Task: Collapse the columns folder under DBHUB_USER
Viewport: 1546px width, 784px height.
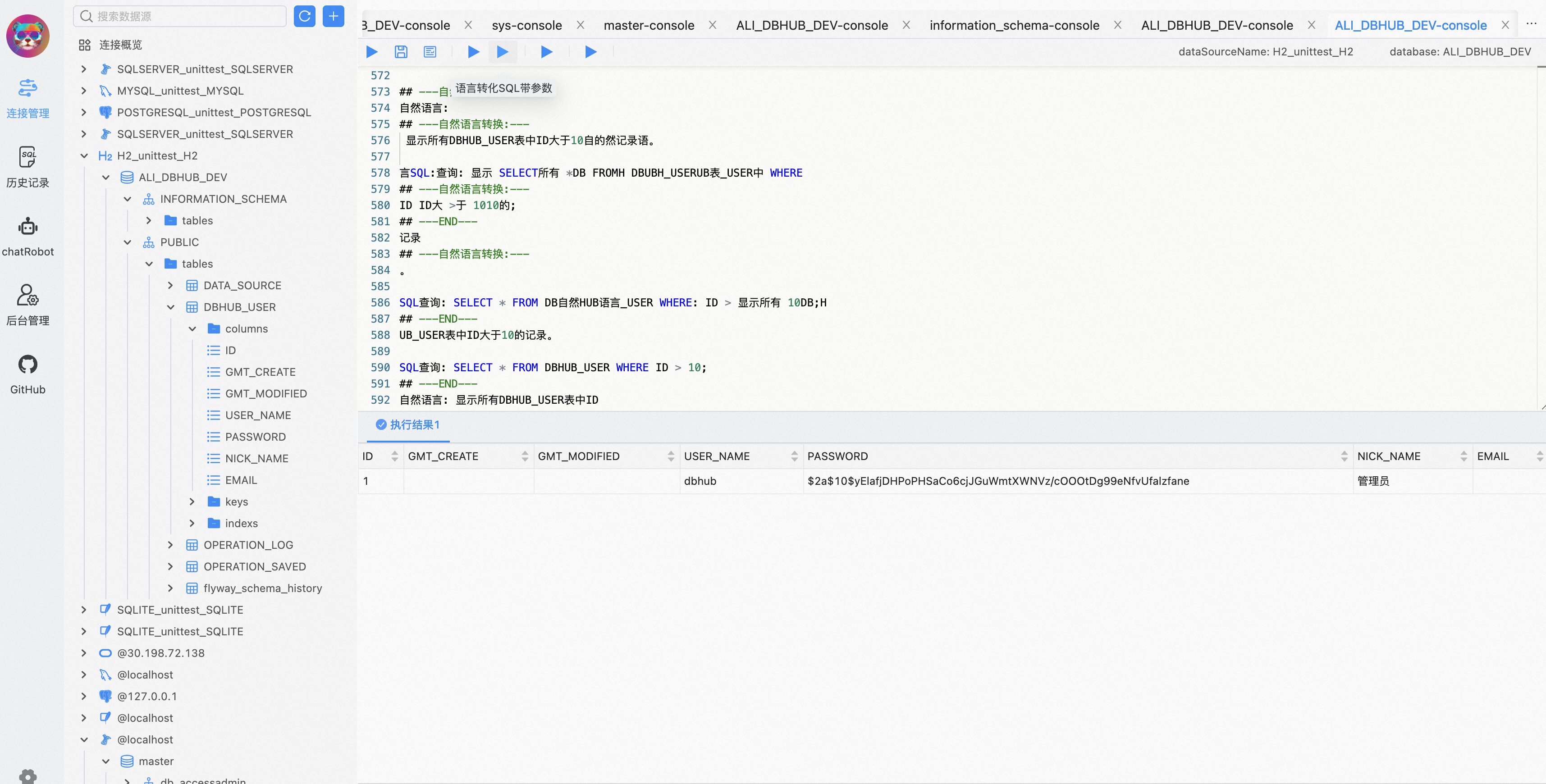Action: [x=192, y=329]
